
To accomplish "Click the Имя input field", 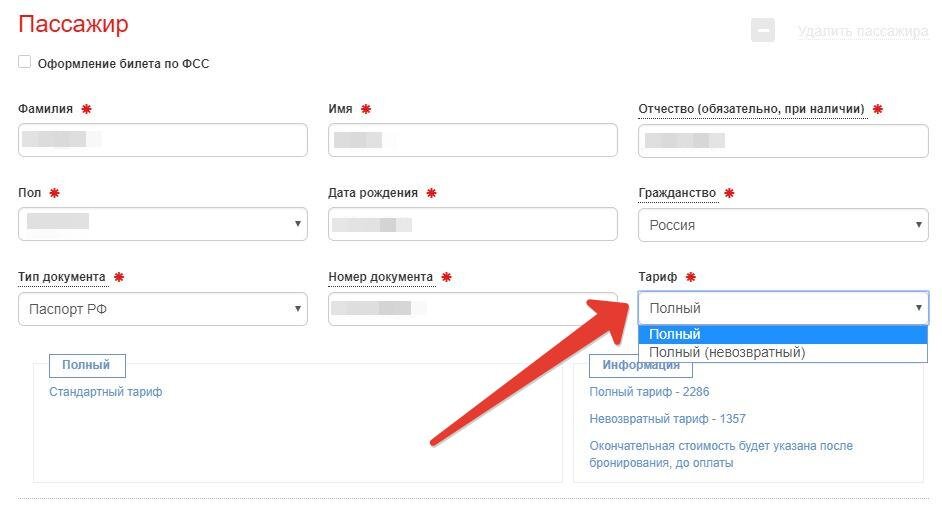I will point(473,140).
